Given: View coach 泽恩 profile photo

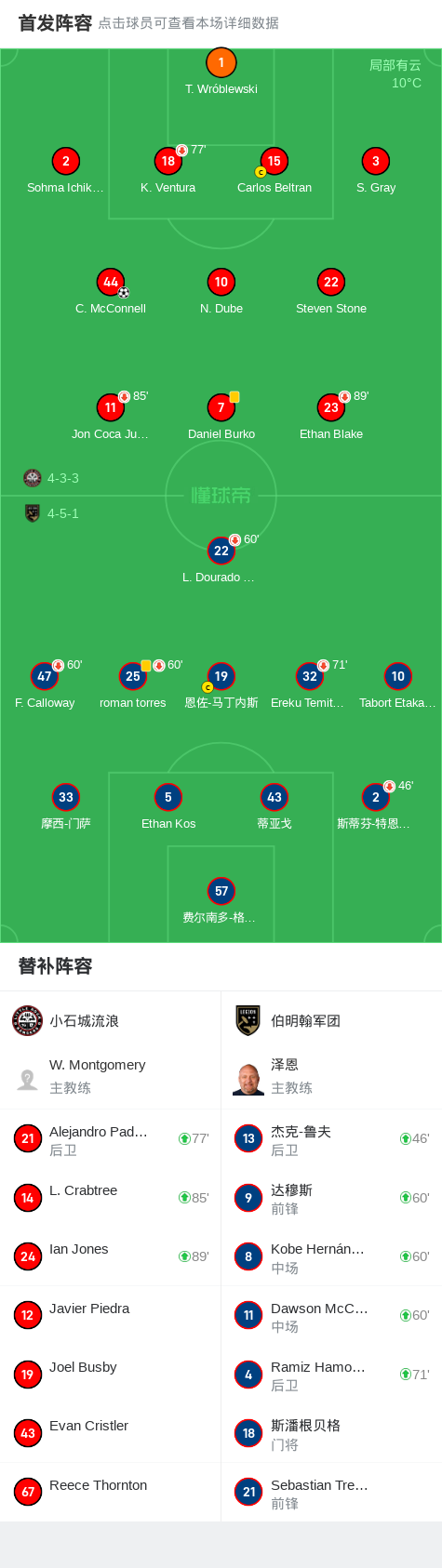Looking at the screenshot, I should coord(248,1079).
